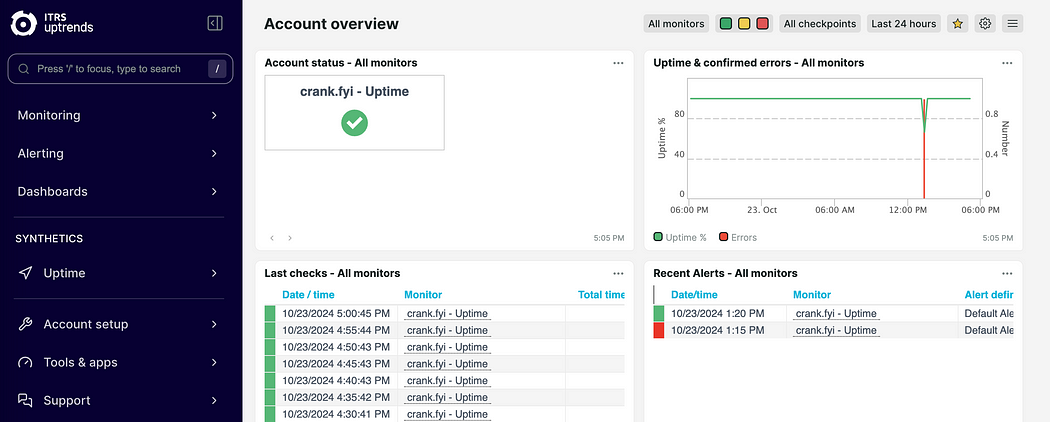Focus the sidebar search field
Viewport: 1050px width, 422px height.
point(121,68)
